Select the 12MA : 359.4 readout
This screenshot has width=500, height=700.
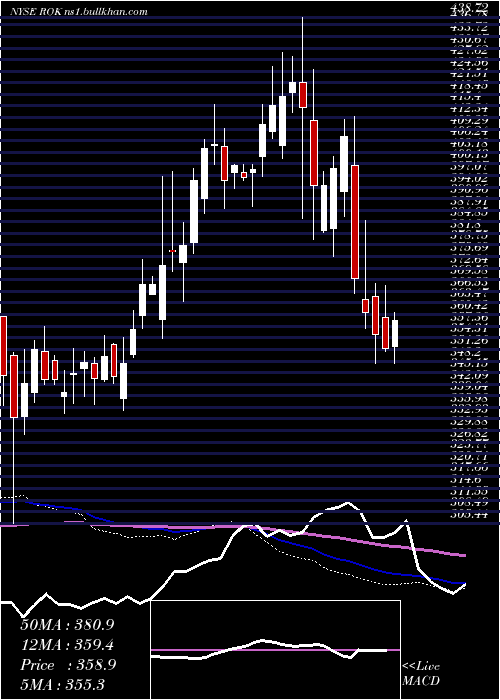pos(67,644)
